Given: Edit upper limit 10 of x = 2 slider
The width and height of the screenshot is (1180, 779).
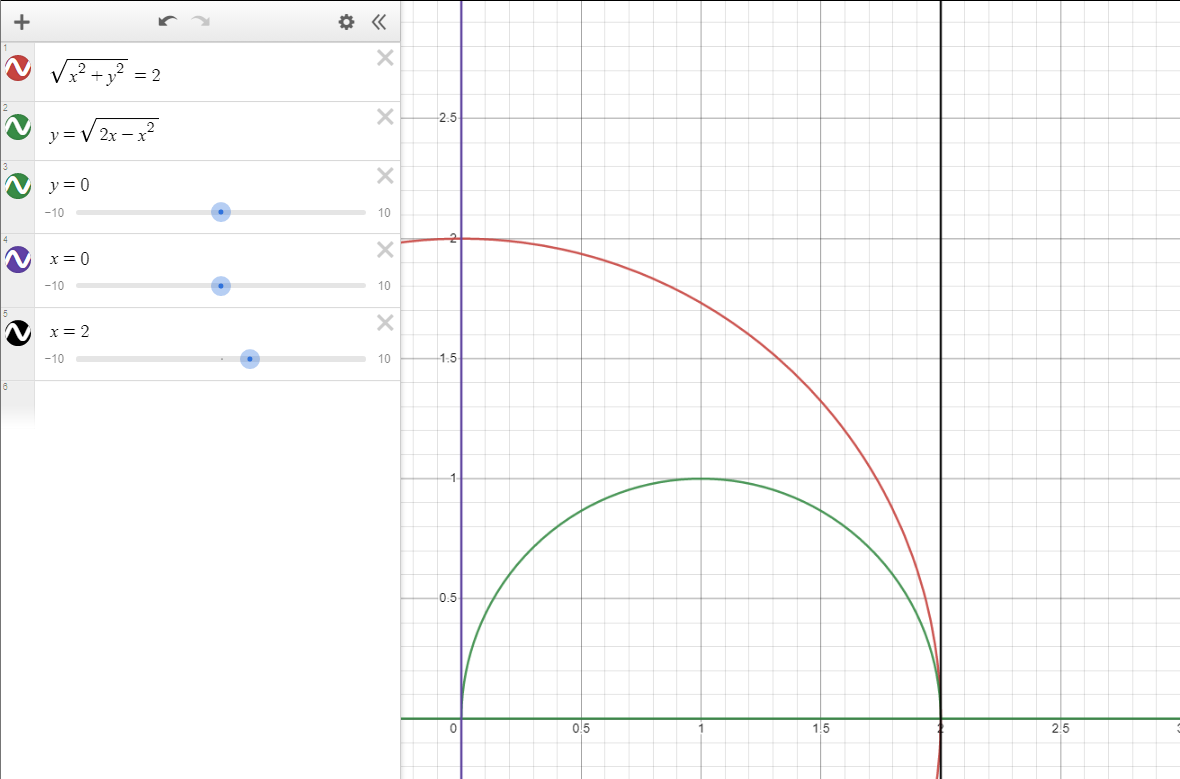Looking at the screenshot, I should [x=385, y=359].
